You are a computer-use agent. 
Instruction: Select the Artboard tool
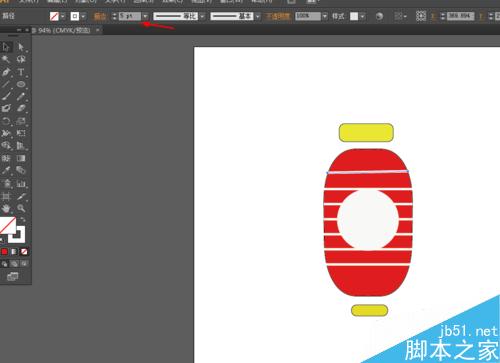6,196
